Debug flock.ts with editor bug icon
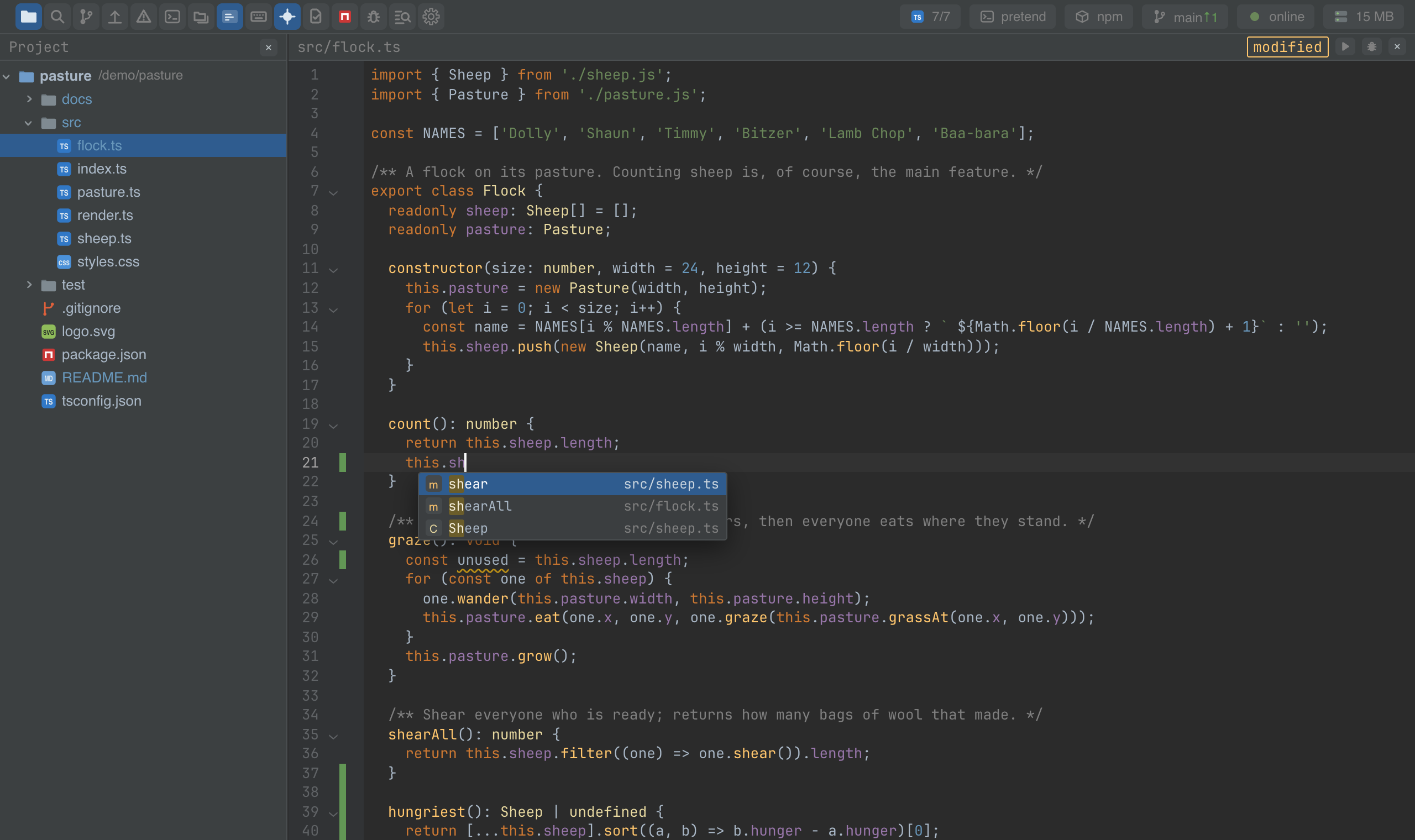 pyautogui.click(x=1371, y=46)
